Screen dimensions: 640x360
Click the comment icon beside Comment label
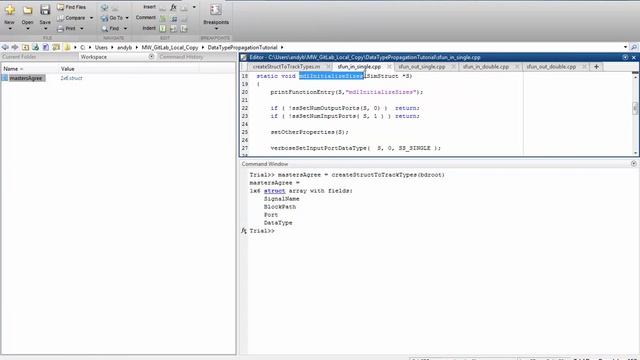coord(163,18)
